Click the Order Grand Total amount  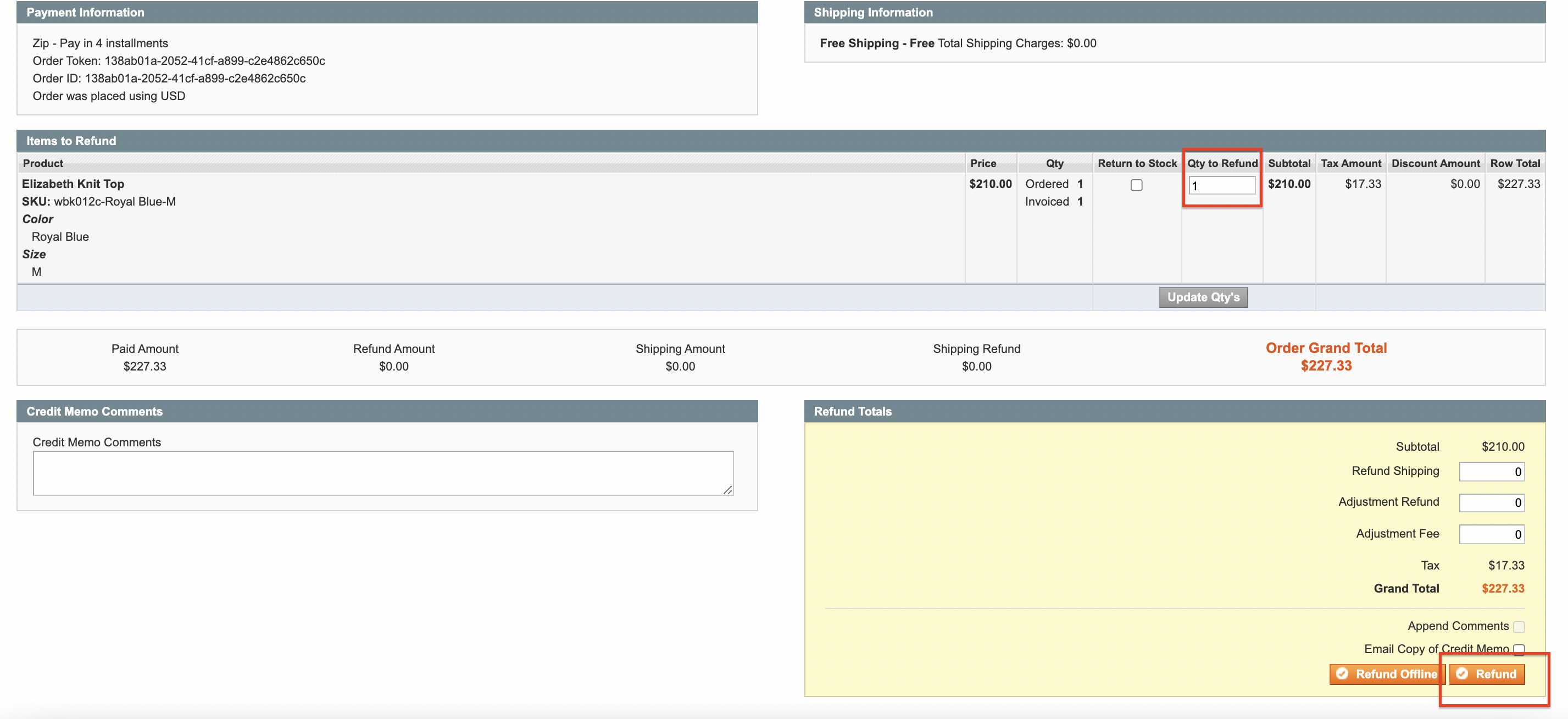click(x=1326, y=366)
